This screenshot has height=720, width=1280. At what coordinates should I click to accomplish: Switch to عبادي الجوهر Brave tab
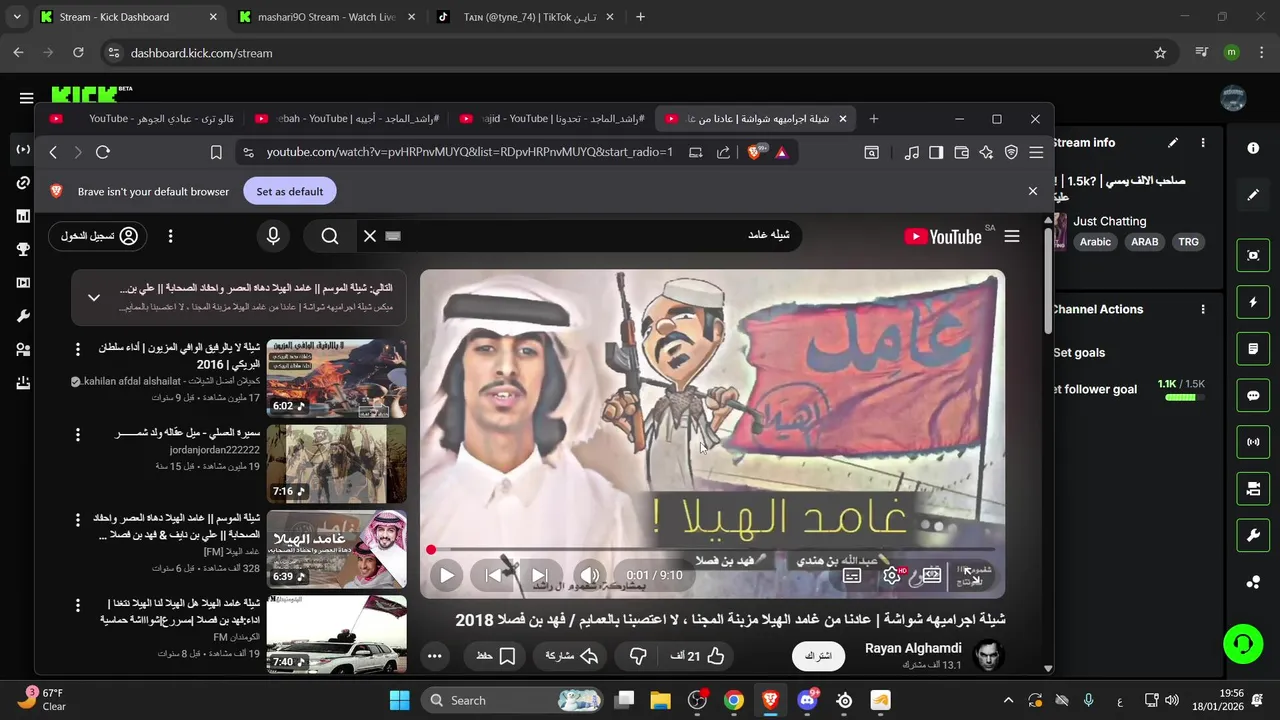pos(142,119)
